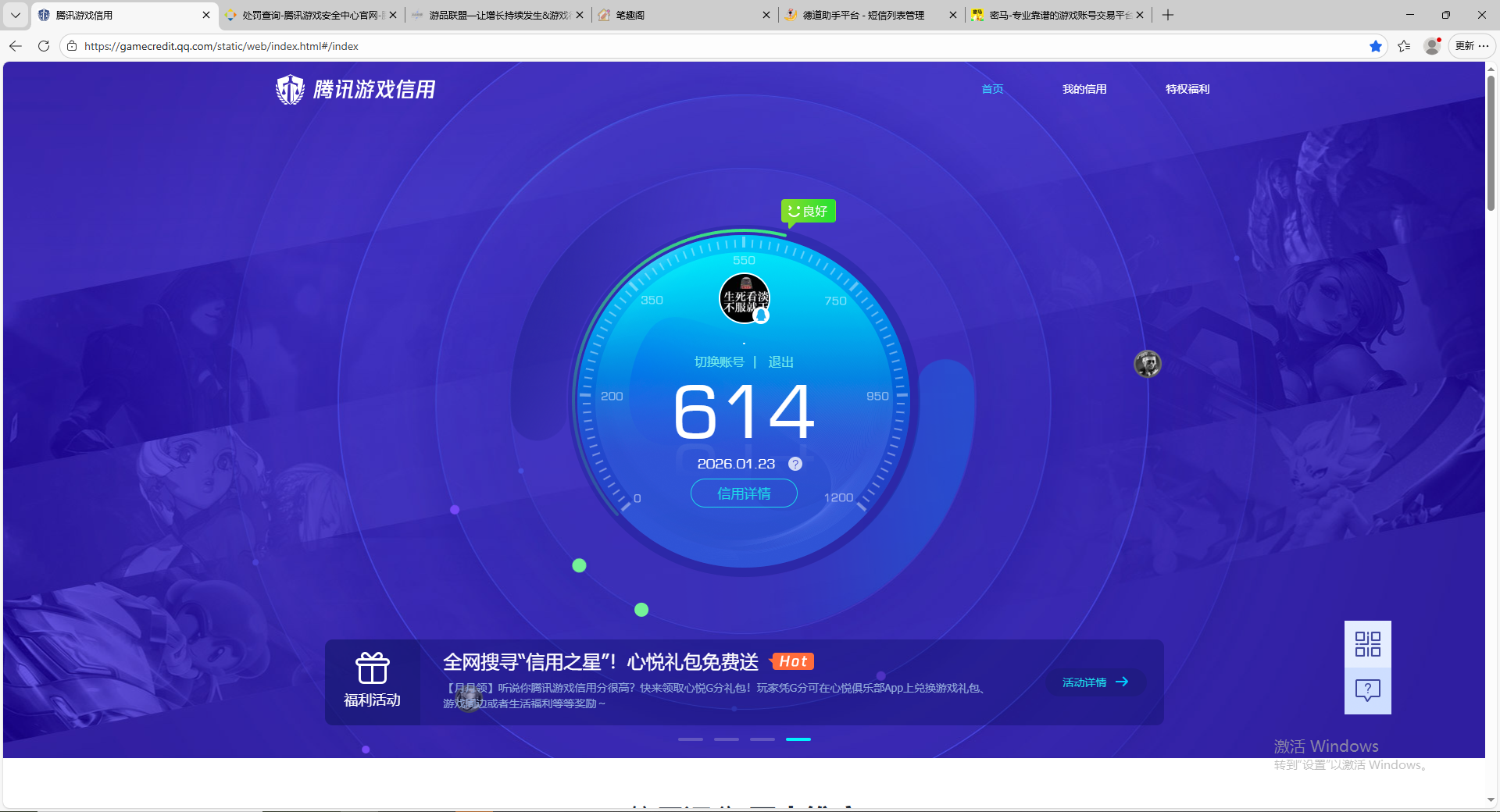Click the 信用详情 button

(743, 493)
